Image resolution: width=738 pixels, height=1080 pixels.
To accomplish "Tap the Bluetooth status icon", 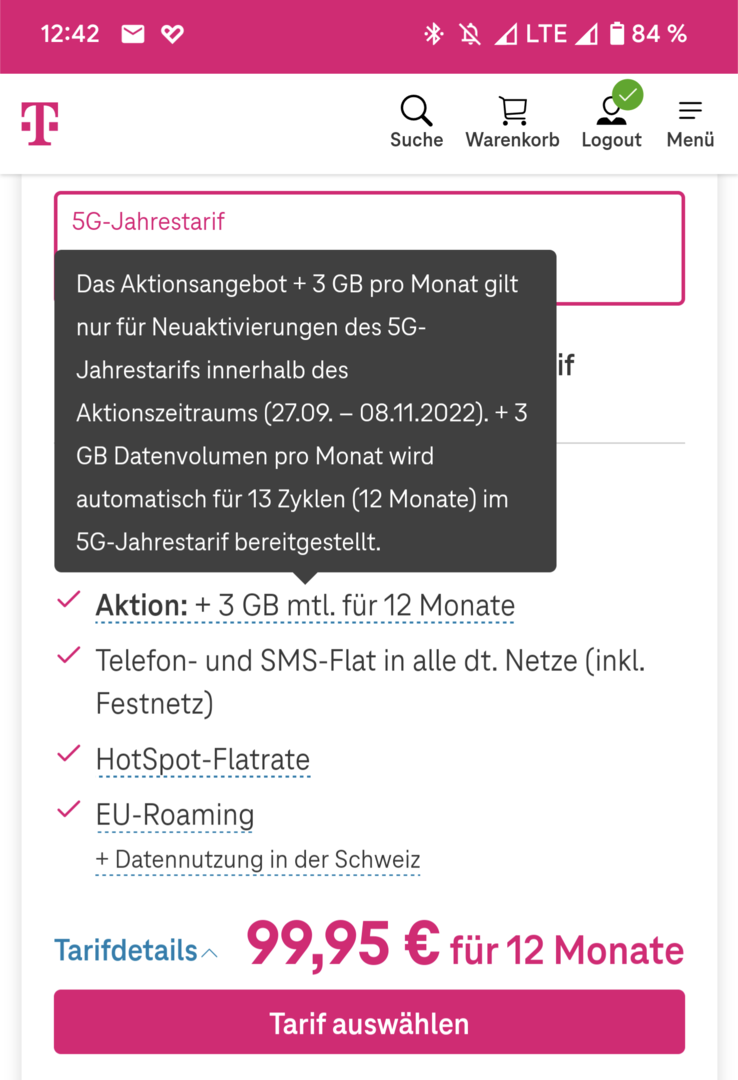I will tap(433, 34).
